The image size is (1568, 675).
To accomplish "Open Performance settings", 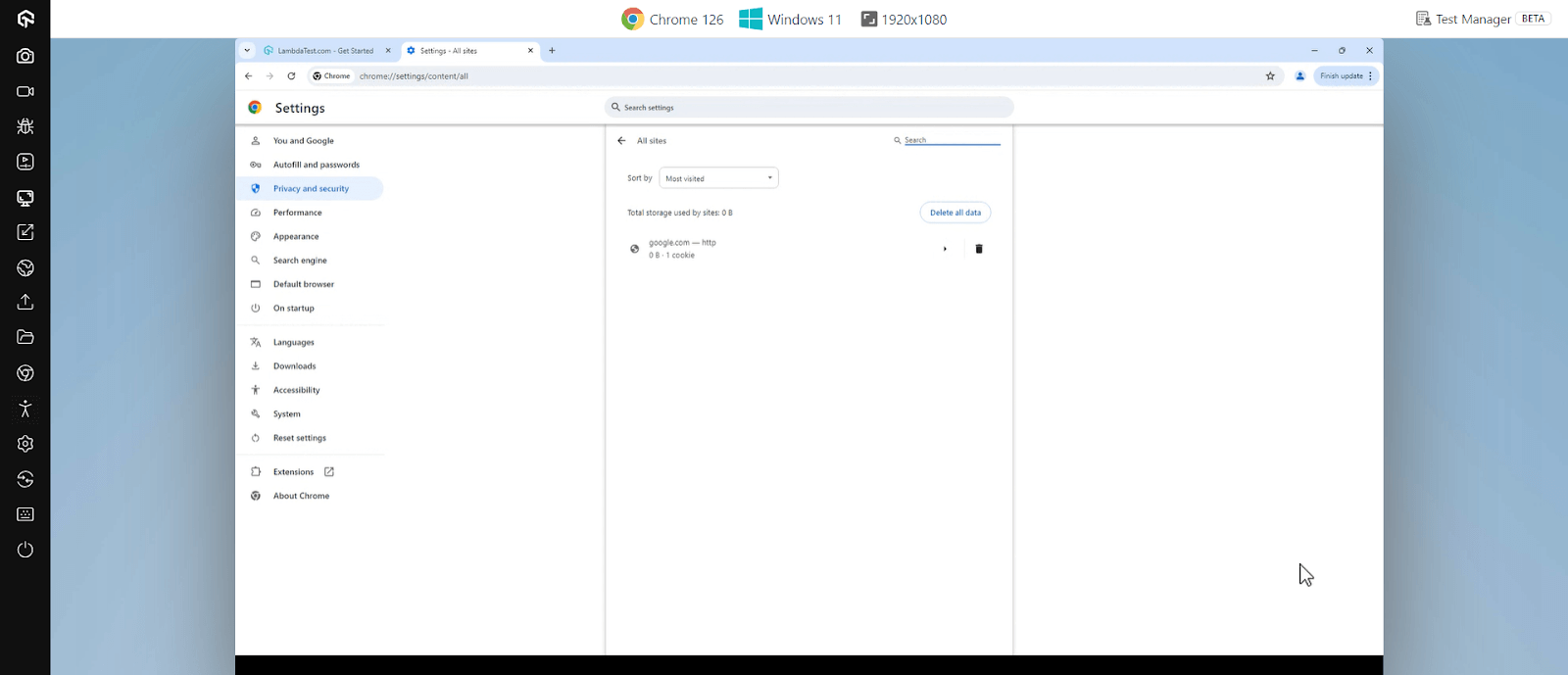I will 298,213.
